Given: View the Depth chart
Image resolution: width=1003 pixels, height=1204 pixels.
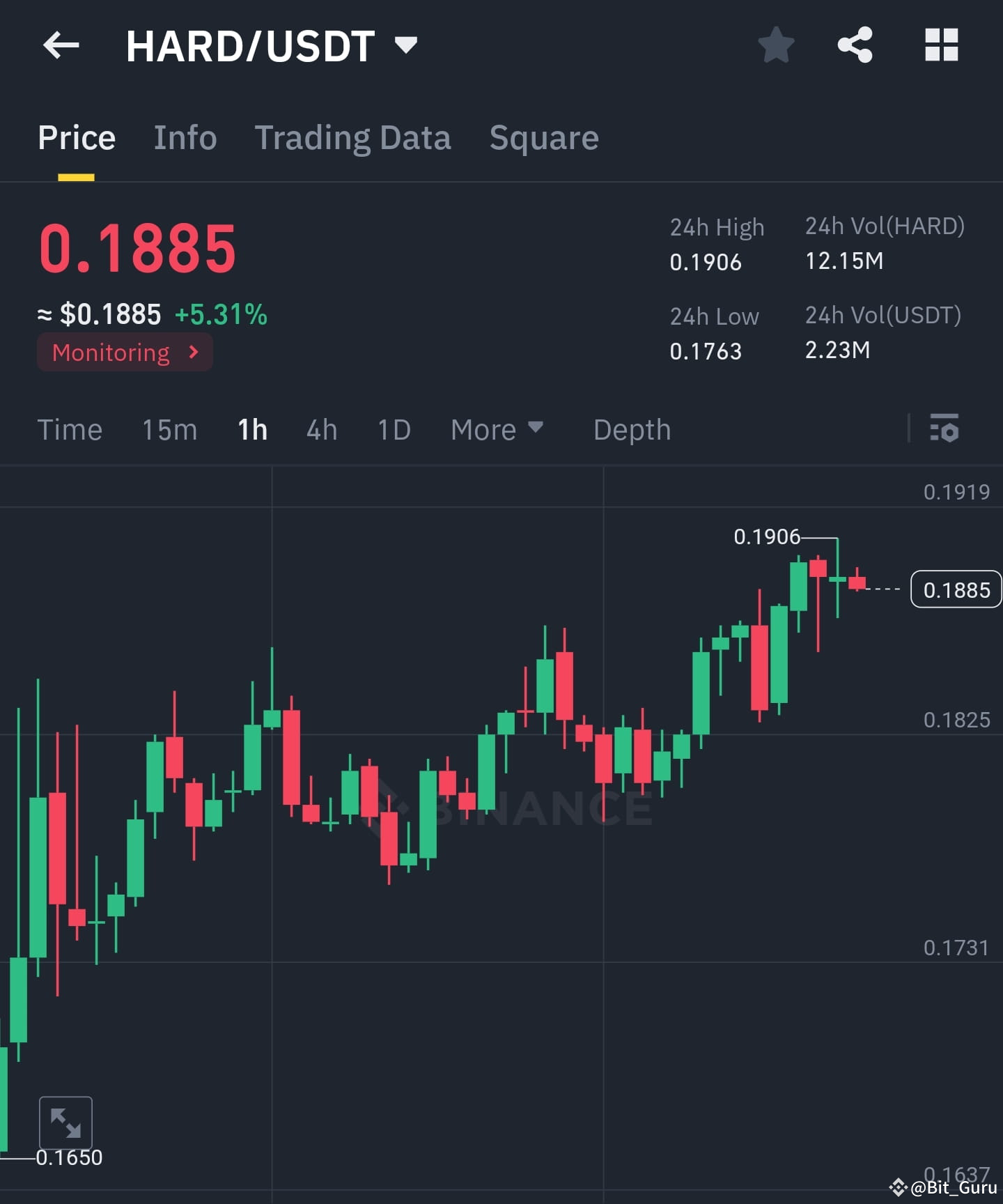Looking at the screenshot, I should [x=631, y=430].
